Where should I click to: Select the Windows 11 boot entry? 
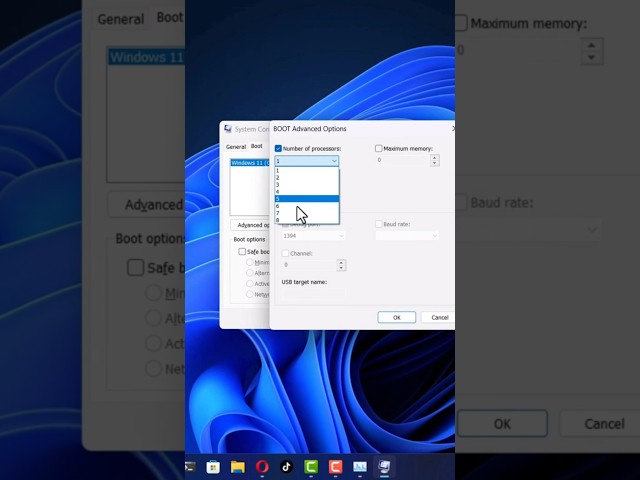coord(250,163)
